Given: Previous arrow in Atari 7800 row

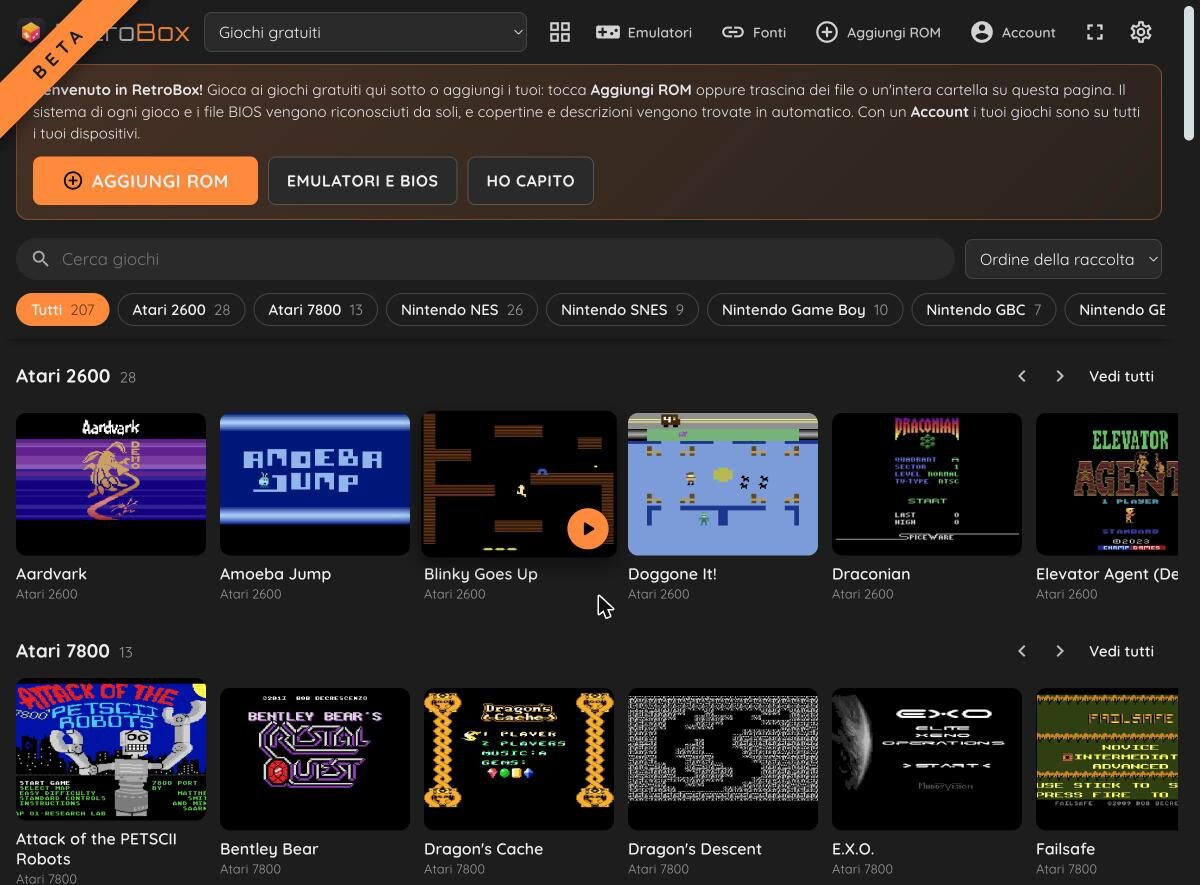Looking at the screenshot, I should point(1021,651).
